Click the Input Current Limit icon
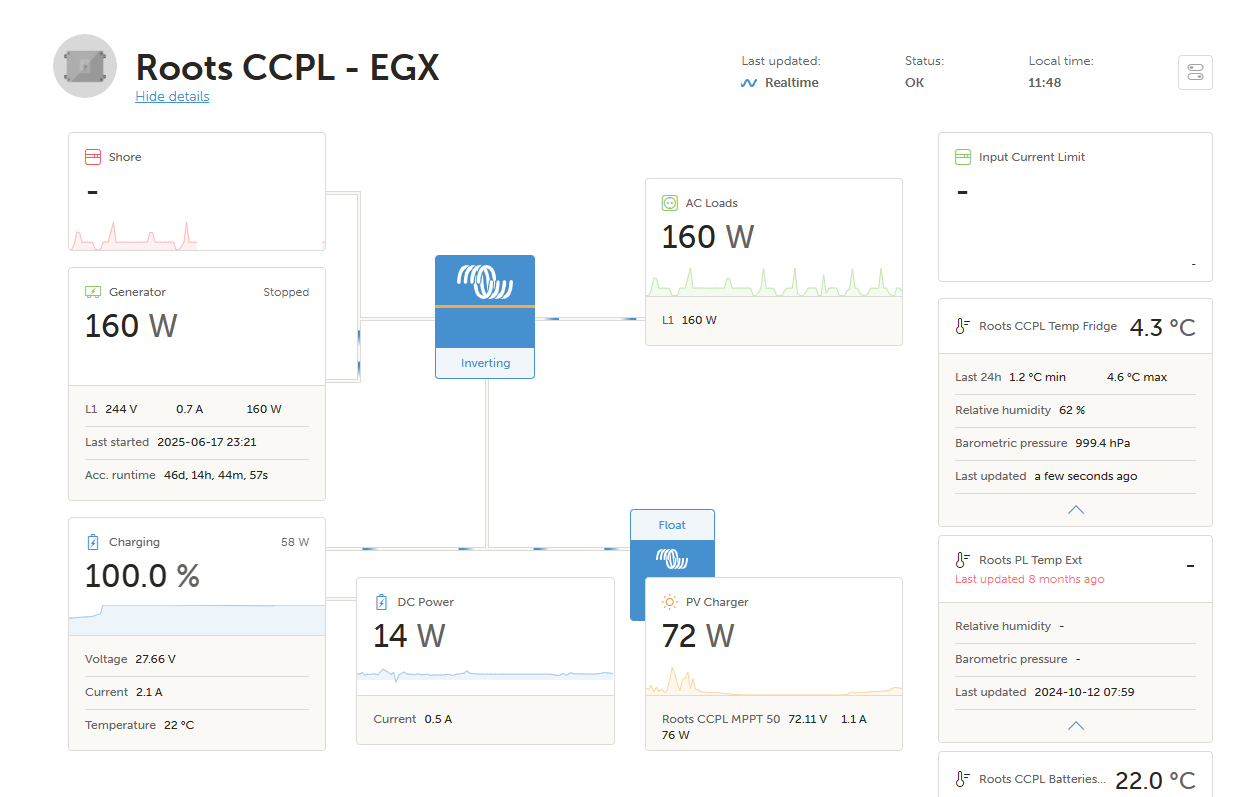 coord(963,157)
